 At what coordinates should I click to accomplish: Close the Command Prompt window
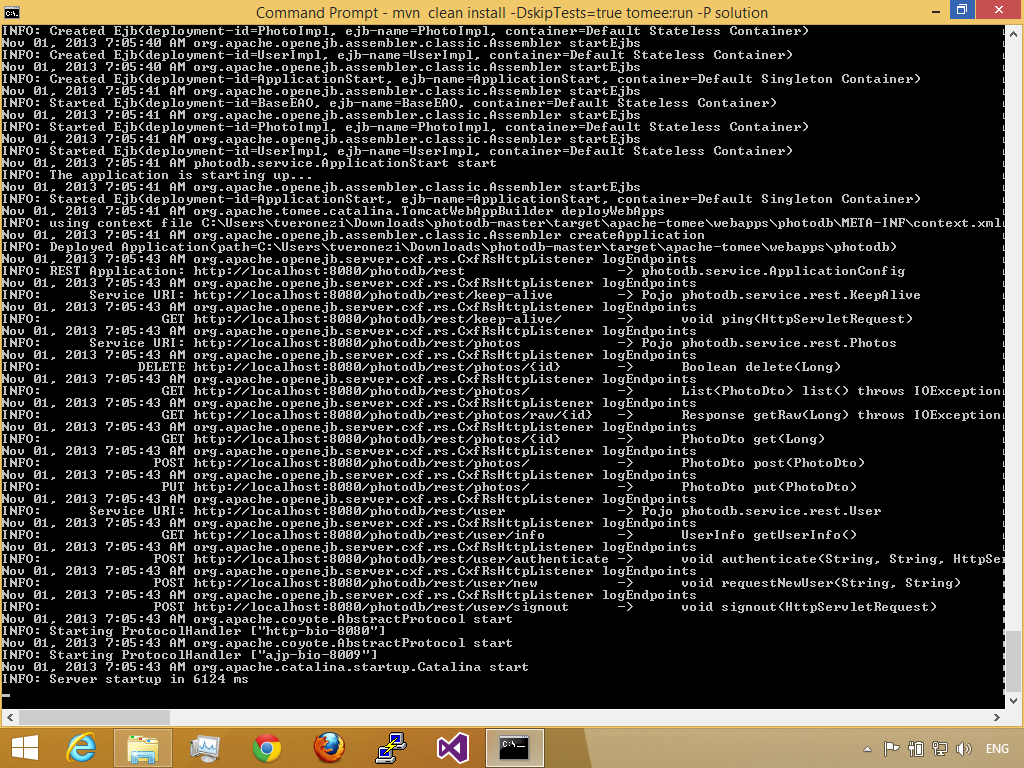(999, 10)
